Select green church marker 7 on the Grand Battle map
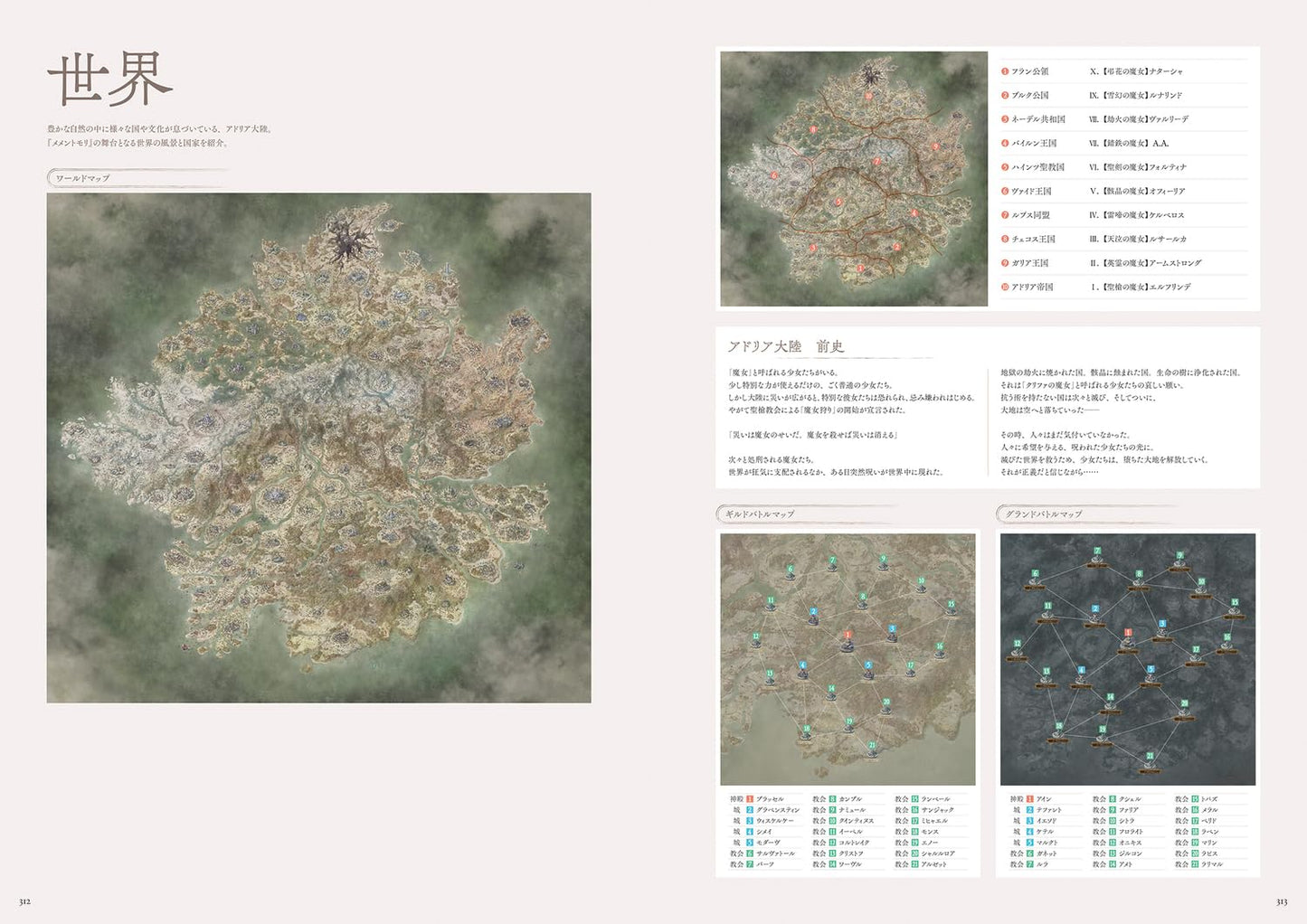Image resolution: width=1307 pixels, height=924 pixels. [x=1097, y=552]
